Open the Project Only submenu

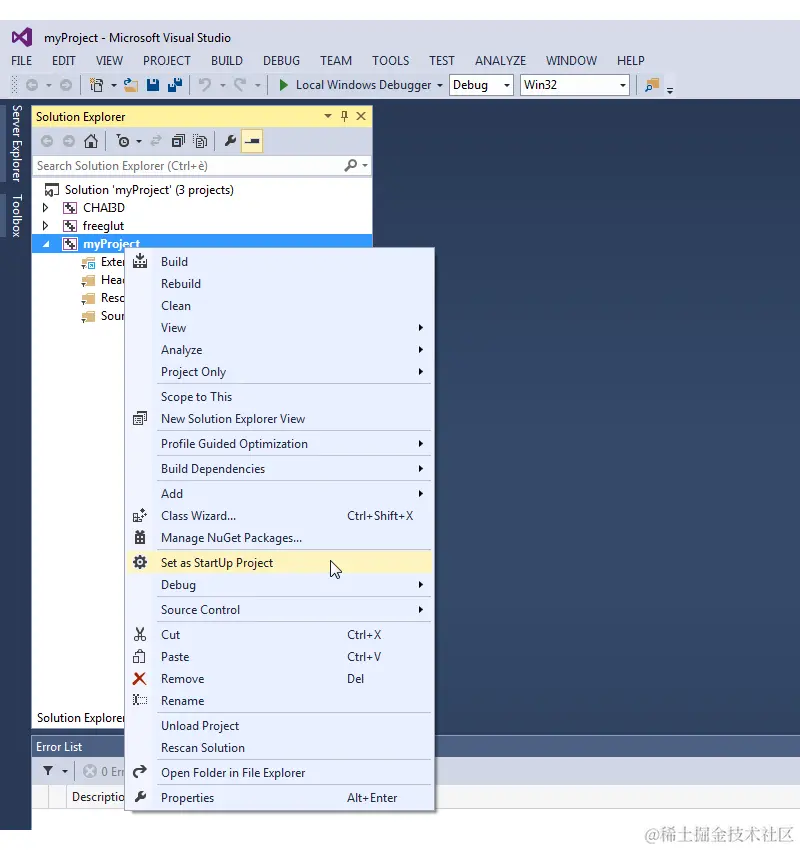click(279, 372)
